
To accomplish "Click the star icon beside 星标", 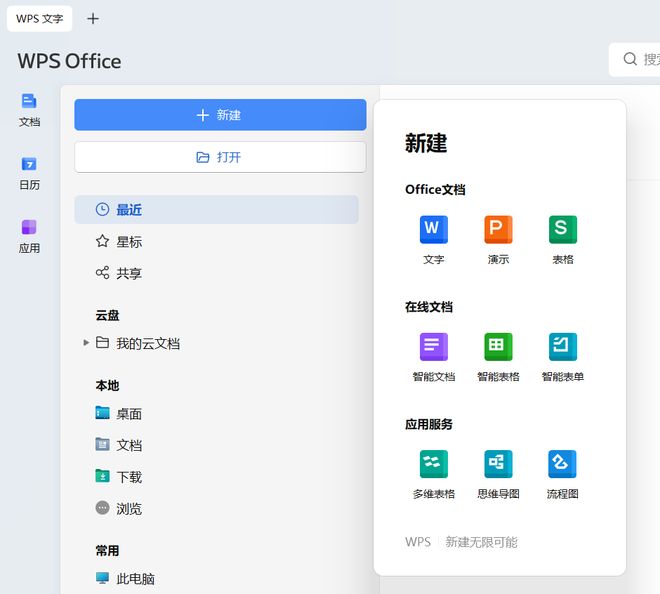I will [x=102, y=241].
